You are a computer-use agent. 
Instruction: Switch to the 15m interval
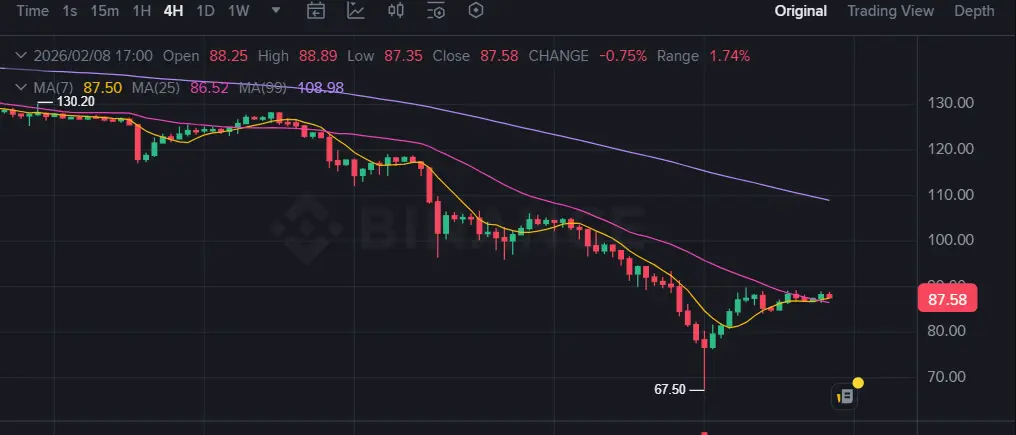(104, 11)
